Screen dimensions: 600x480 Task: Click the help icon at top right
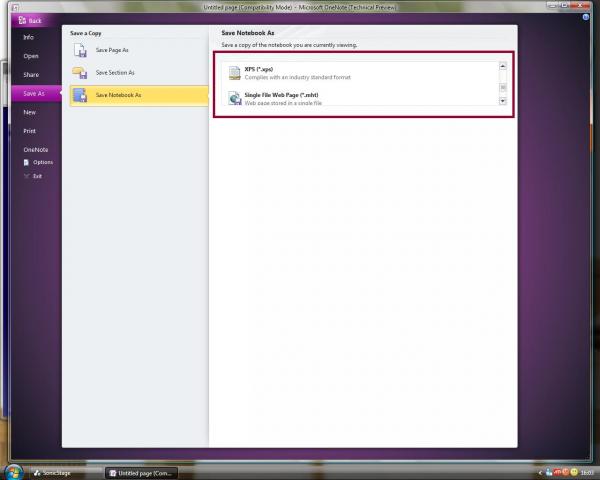[x=585, y=17]
